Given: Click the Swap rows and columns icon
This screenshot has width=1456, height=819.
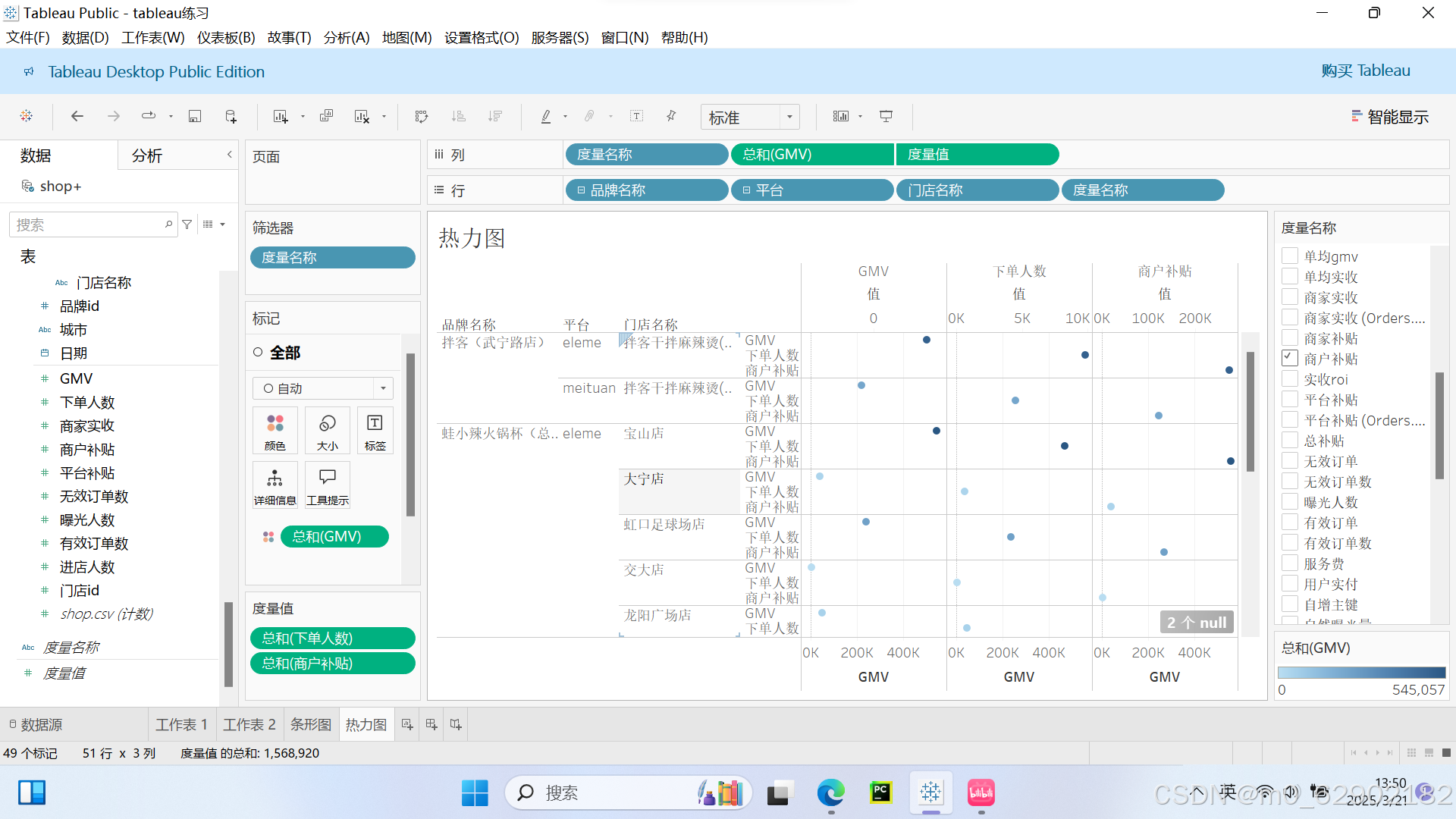Looking at the screenshot, I should click(422, 116).
